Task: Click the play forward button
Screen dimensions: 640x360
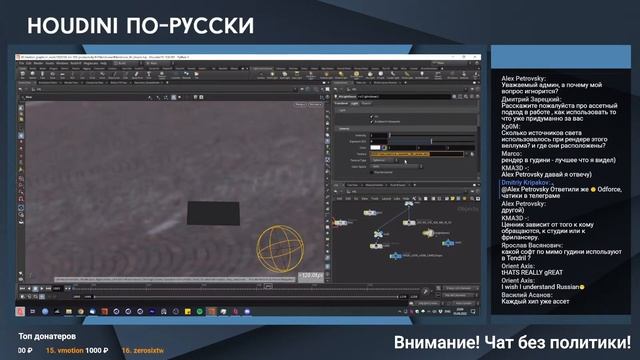Action: [42, 288]
